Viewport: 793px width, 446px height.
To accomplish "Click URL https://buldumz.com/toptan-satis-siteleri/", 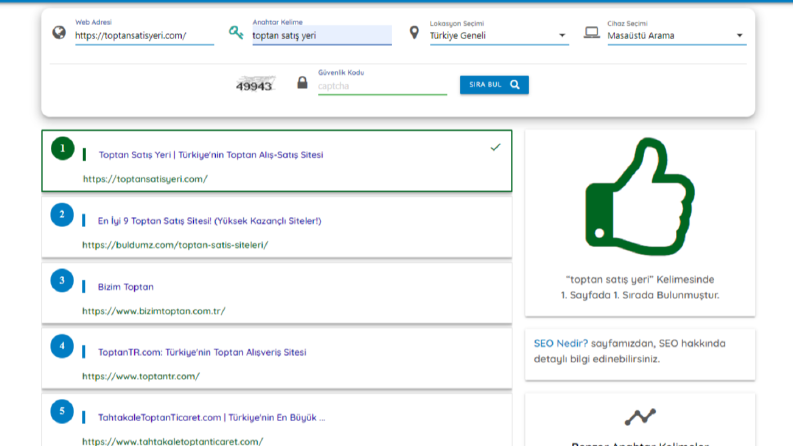I will point(175,245).
